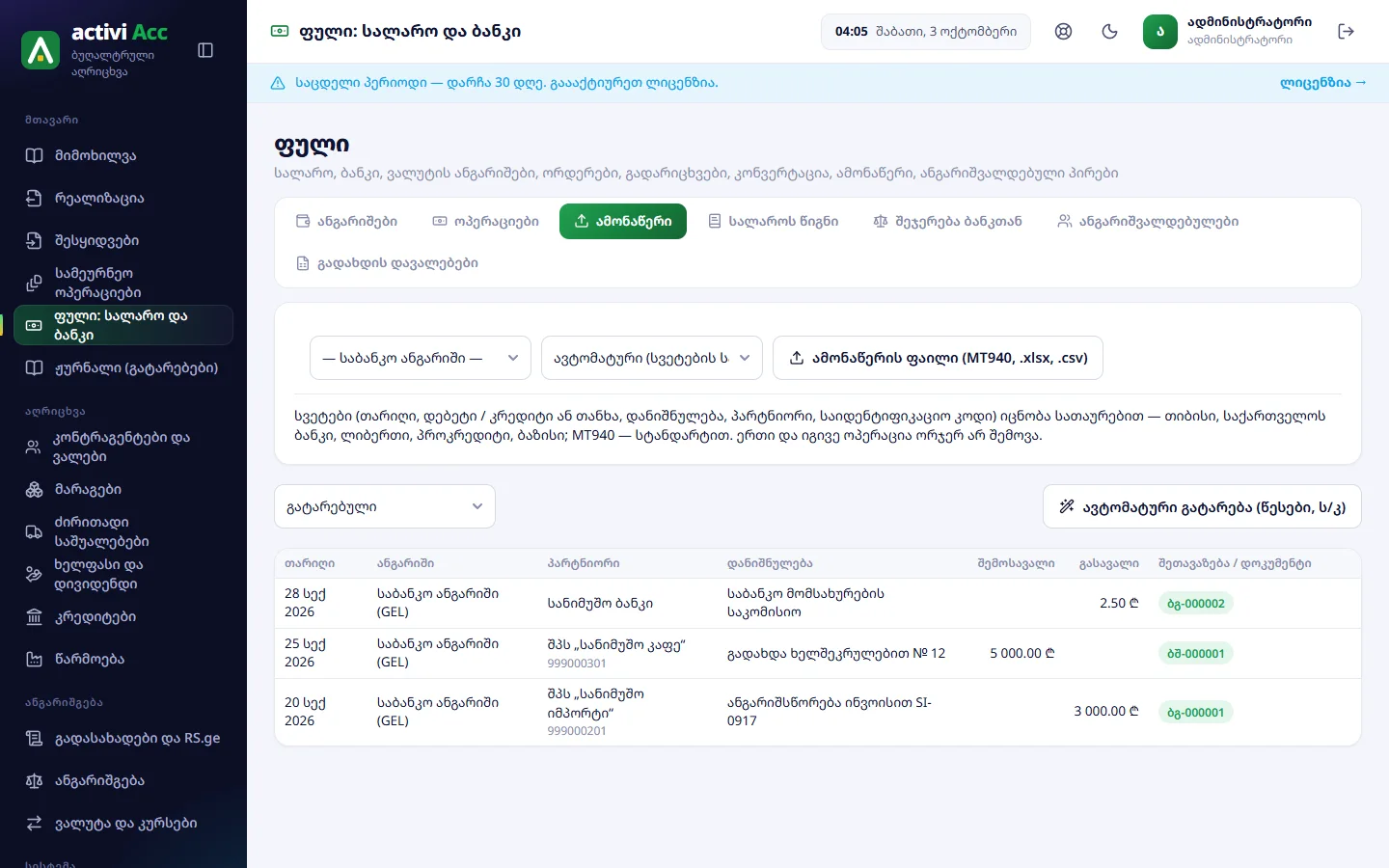Switch to the სალაროს წიგნი tab
The height and width of the screenshot is (868, 1389).
(773, 221)
